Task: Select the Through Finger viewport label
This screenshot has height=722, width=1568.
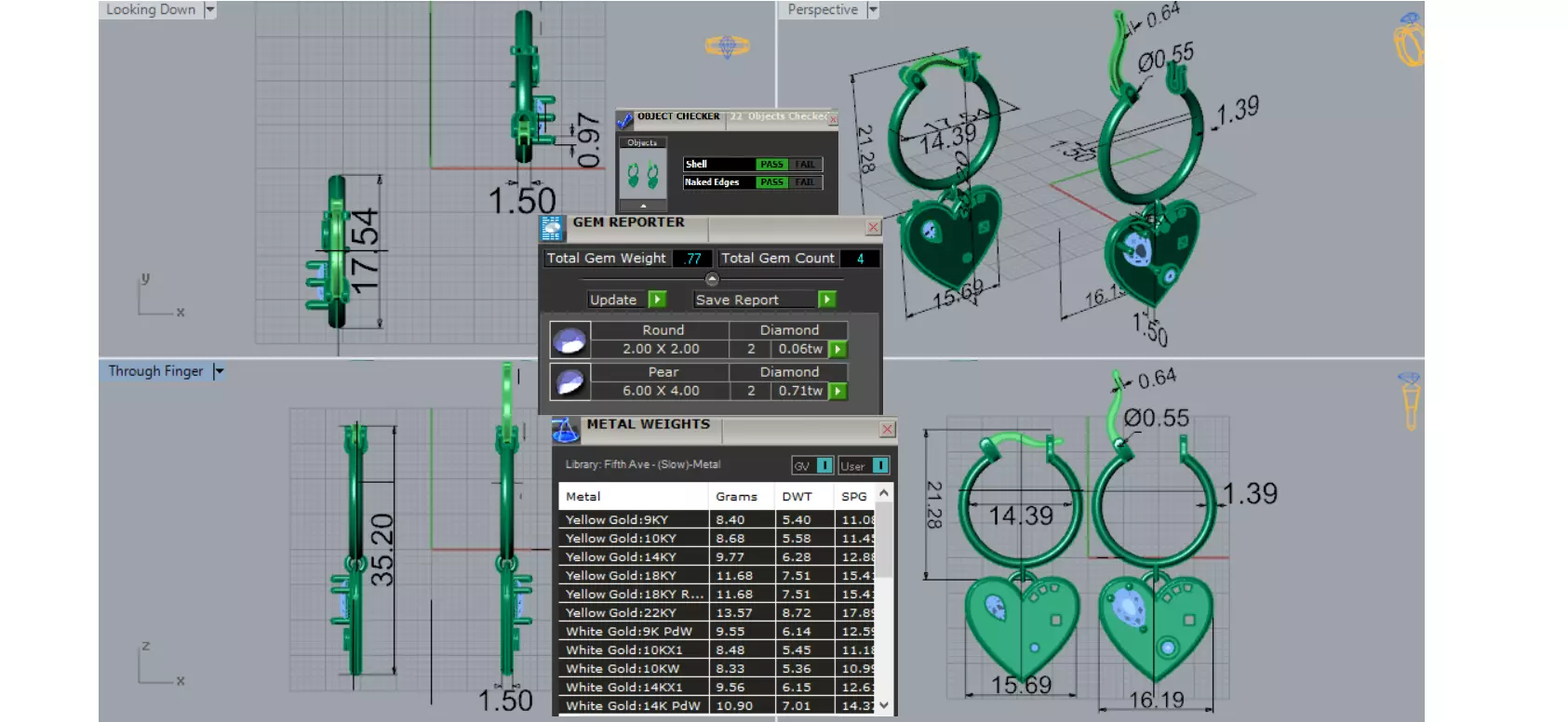Action: 155,371
